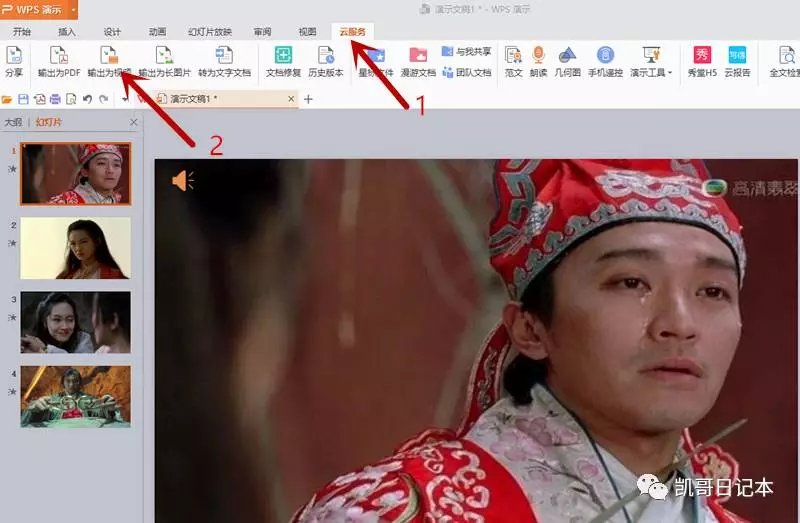Click the audio speaker icon on slide
The image size is (800, 523).
[183, 181]
